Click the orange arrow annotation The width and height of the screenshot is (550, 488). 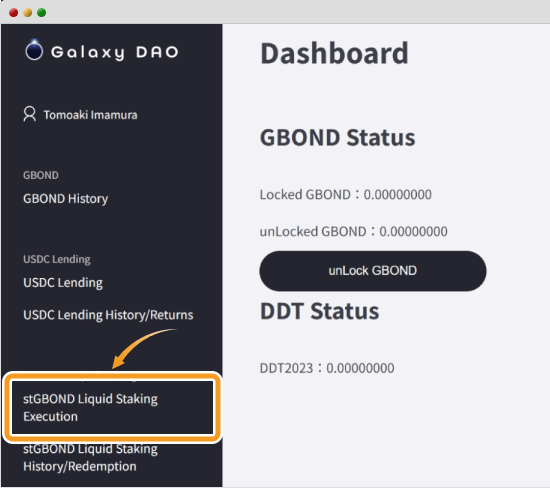click(x=144, y=348)
